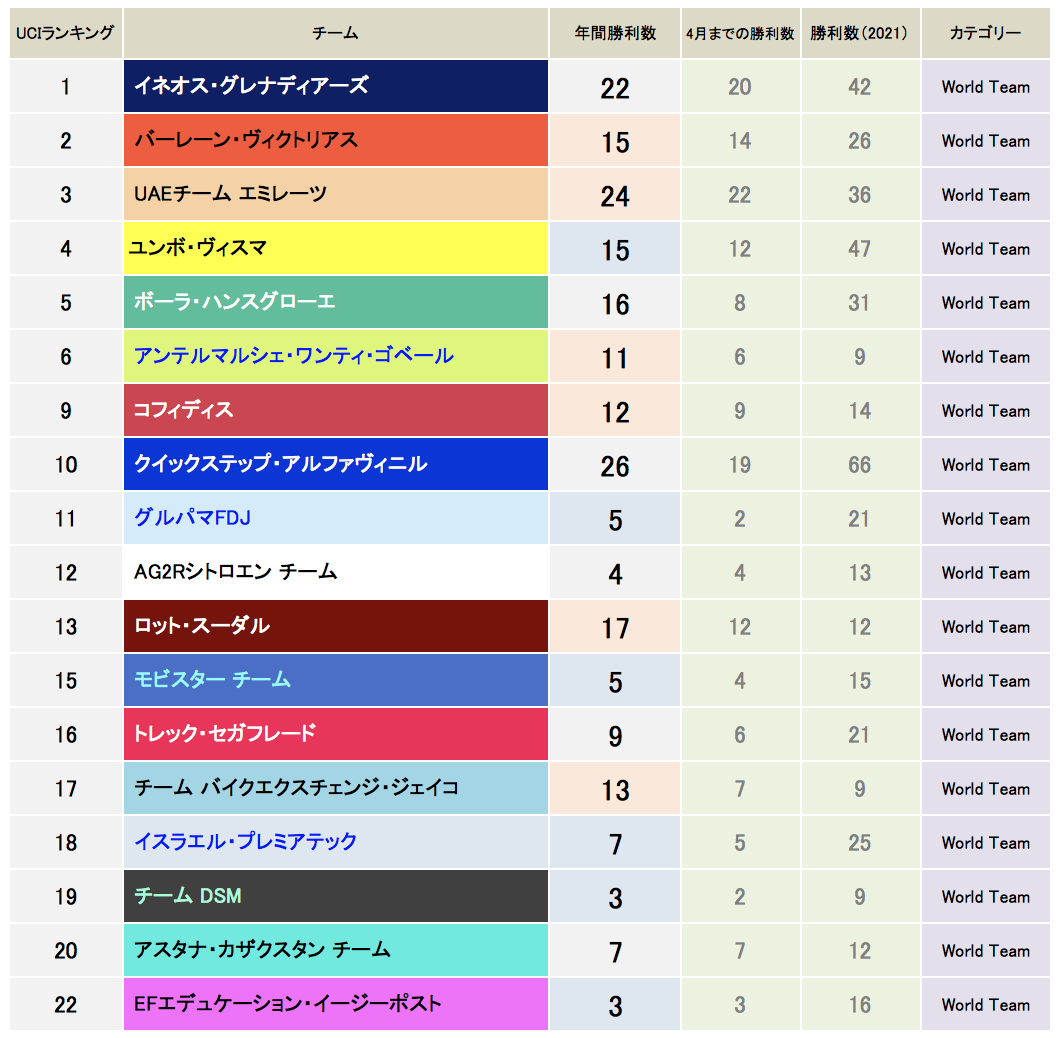
Task: Click the UCIランキング column header
Action: click(x=66, y=33)
